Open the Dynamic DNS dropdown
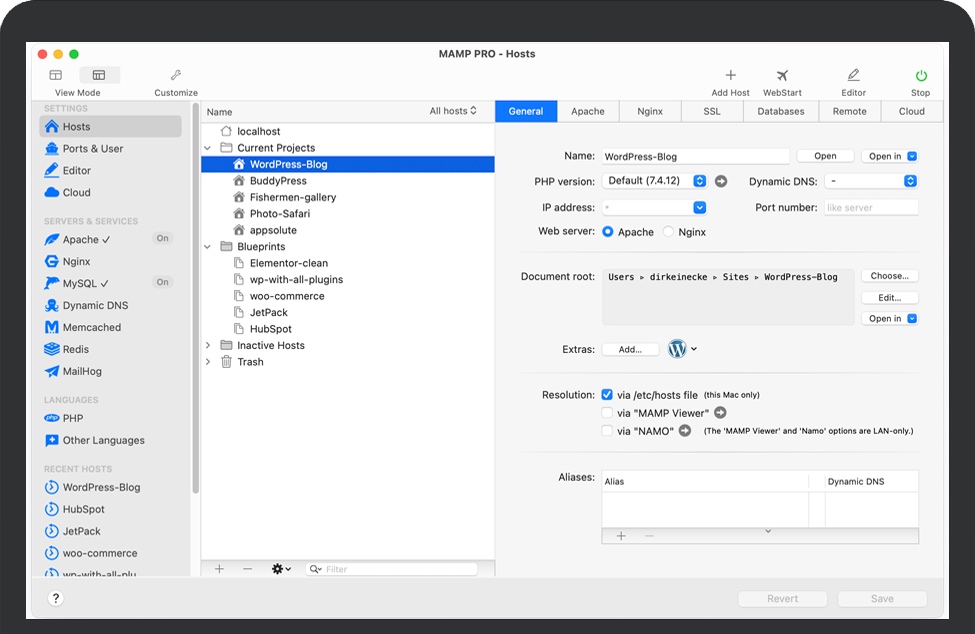 [x=872, y=181]
